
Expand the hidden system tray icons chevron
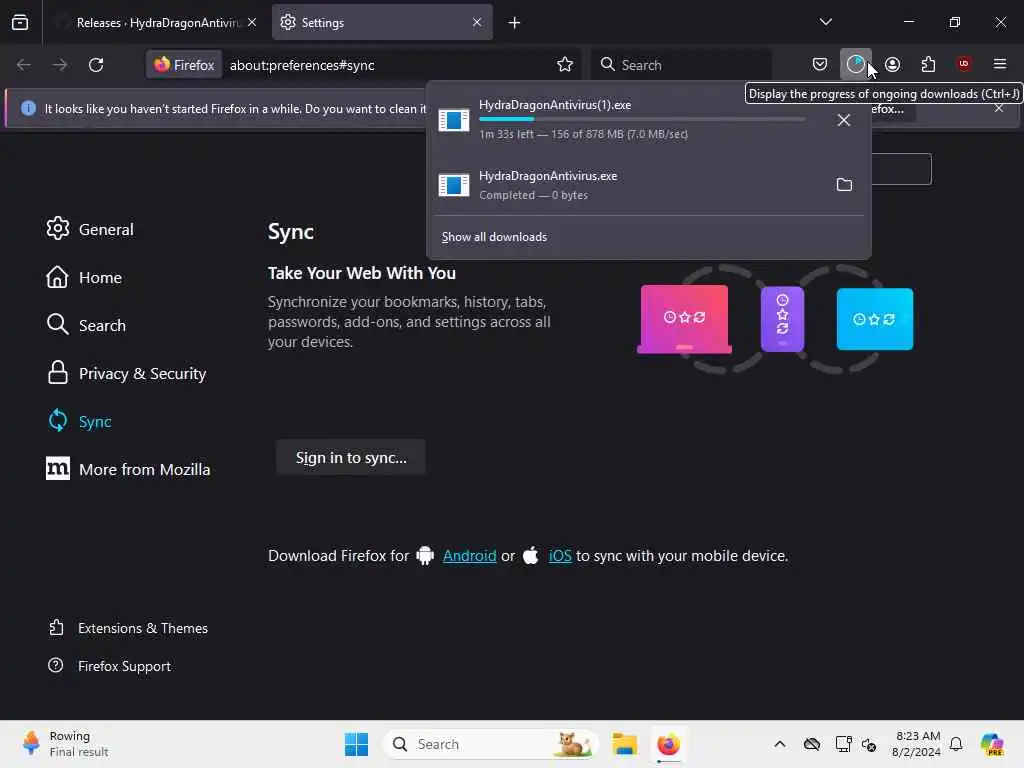coord(780,744)
